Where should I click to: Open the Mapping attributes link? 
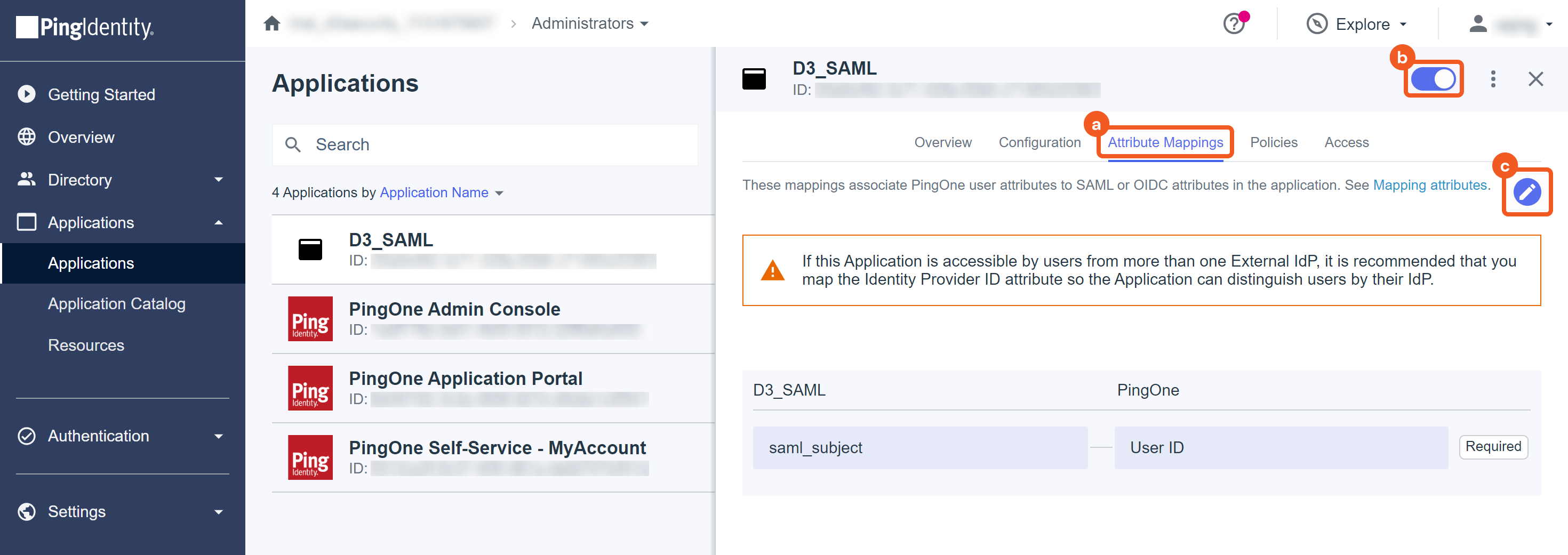[1429, 185]
